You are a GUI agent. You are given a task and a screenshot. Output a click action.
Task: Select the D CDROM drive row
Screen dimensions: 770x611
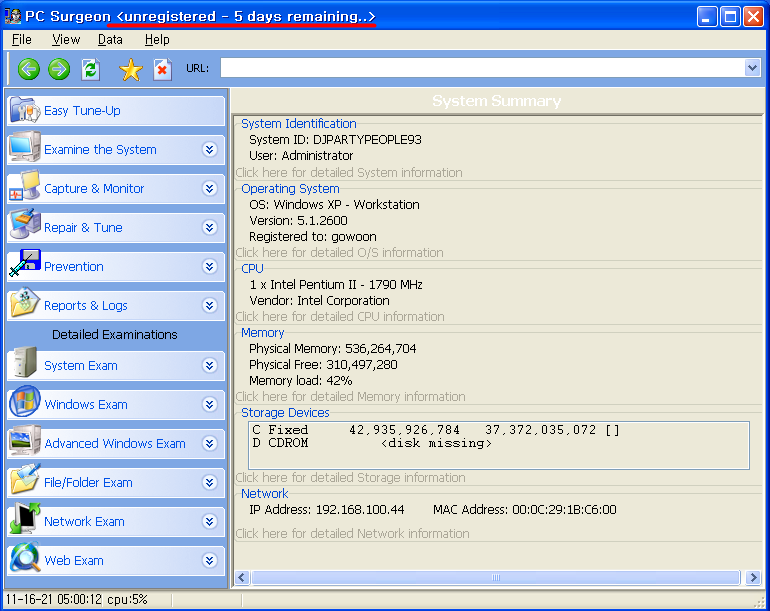372,443
